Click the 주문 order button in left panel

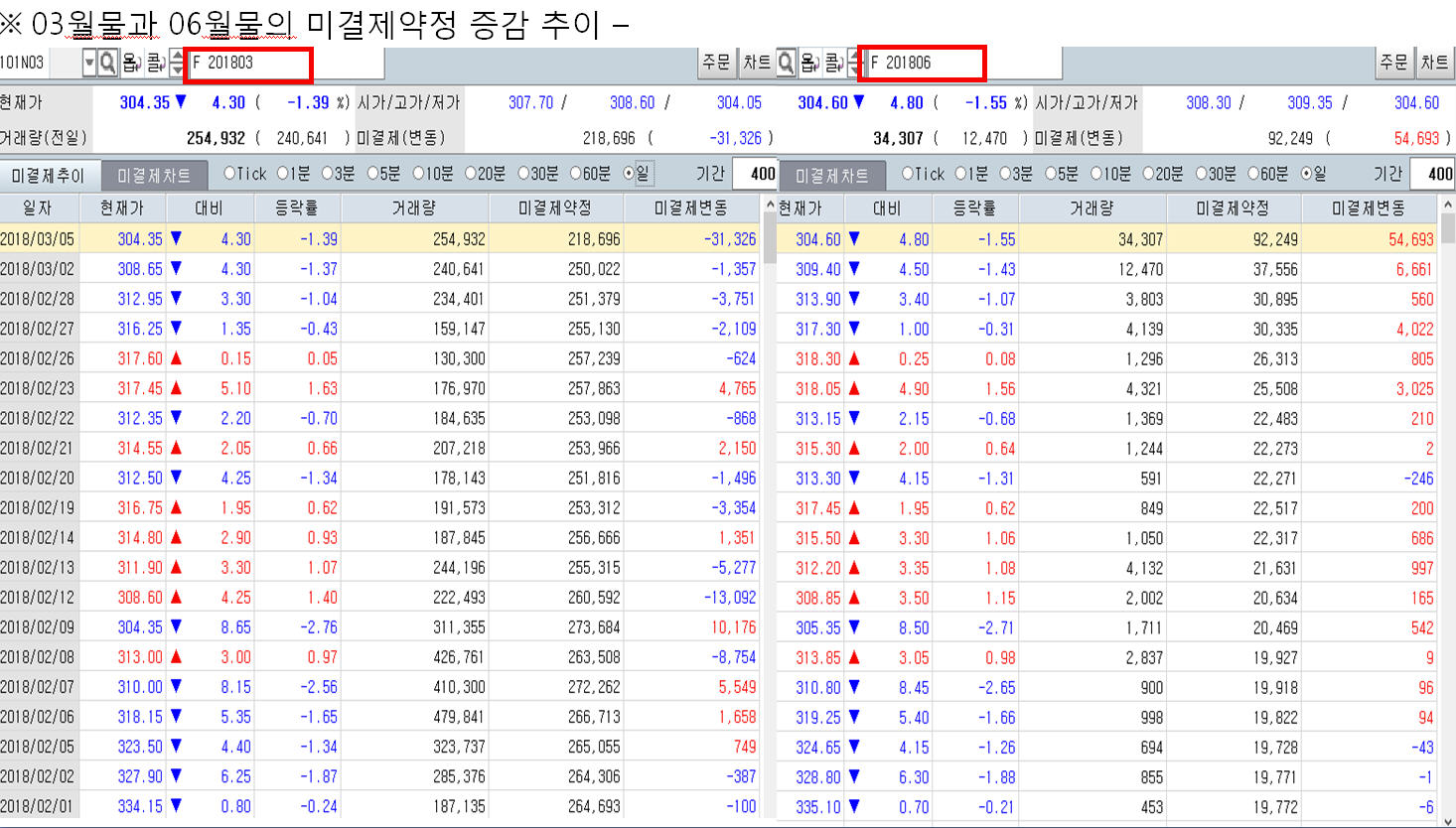(716, 63)
